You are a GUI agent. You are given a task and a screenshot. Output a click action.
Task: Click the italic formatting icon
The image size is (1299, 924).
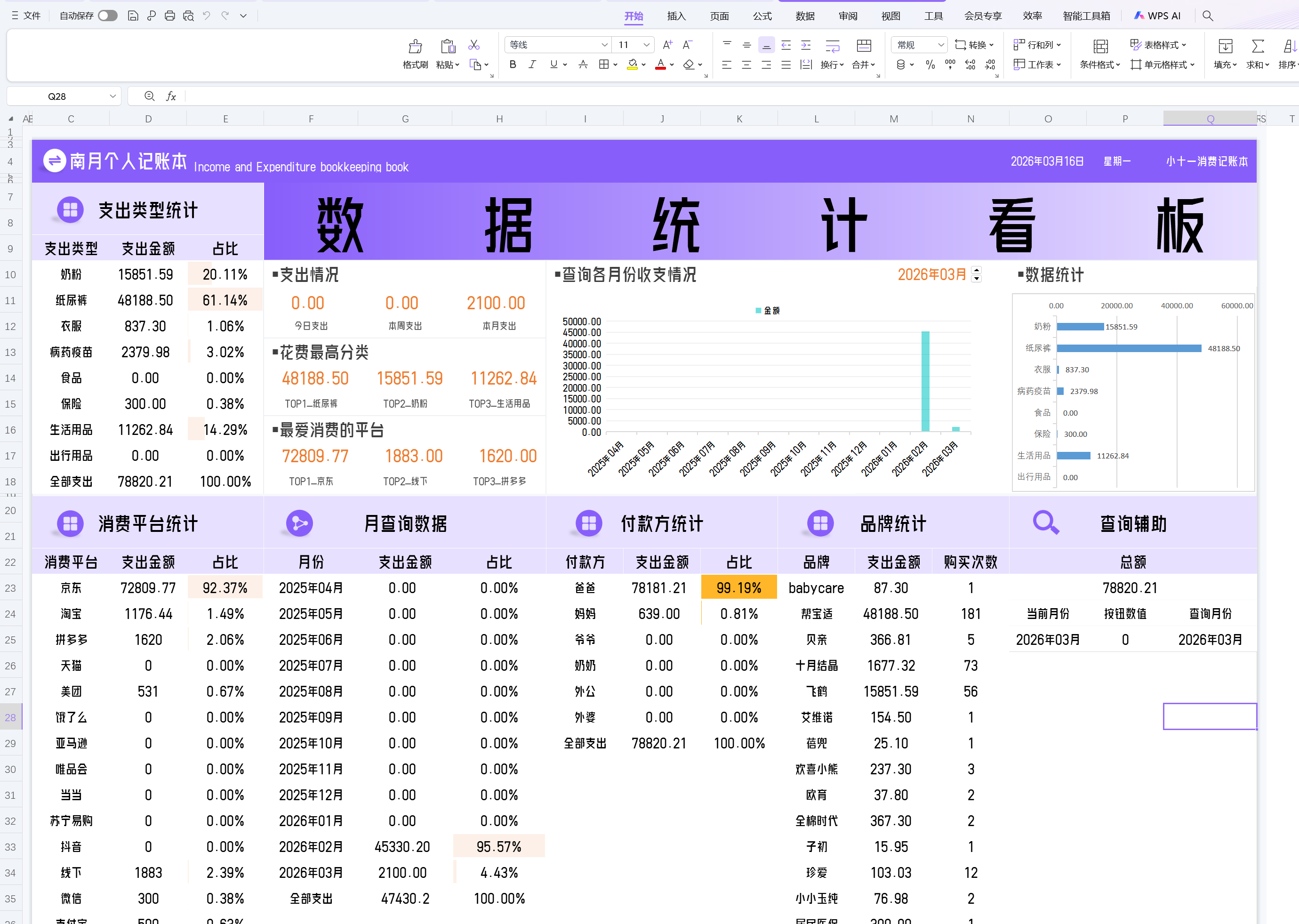532,65
